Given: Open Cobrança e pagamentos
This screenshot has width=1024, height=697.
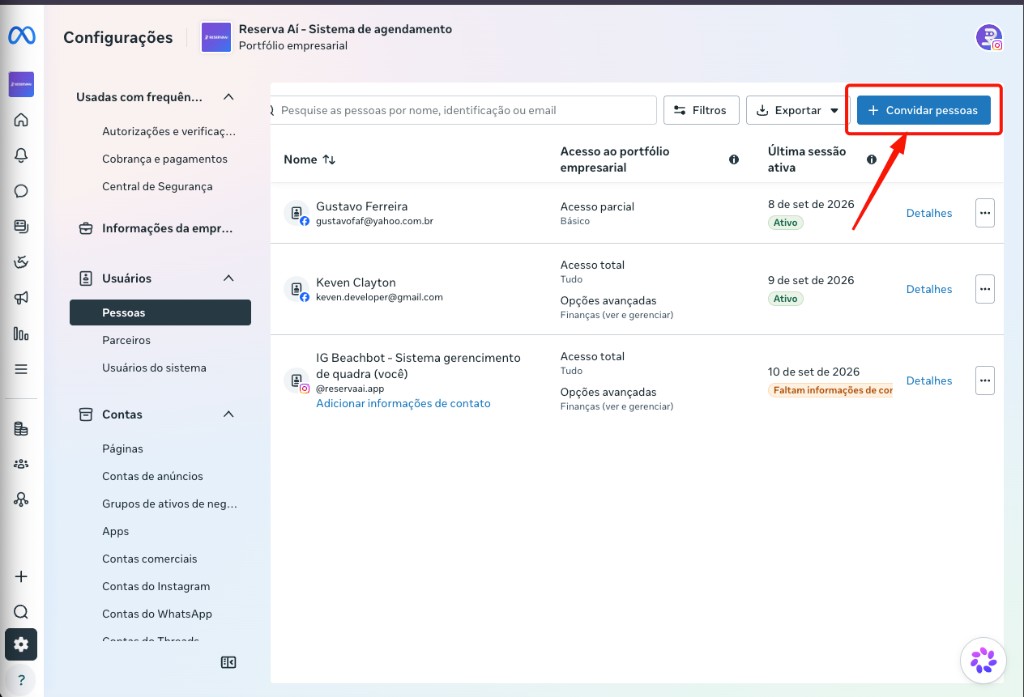Looking at the screenshot, I should pyautogui.click(x=165, y=159).
